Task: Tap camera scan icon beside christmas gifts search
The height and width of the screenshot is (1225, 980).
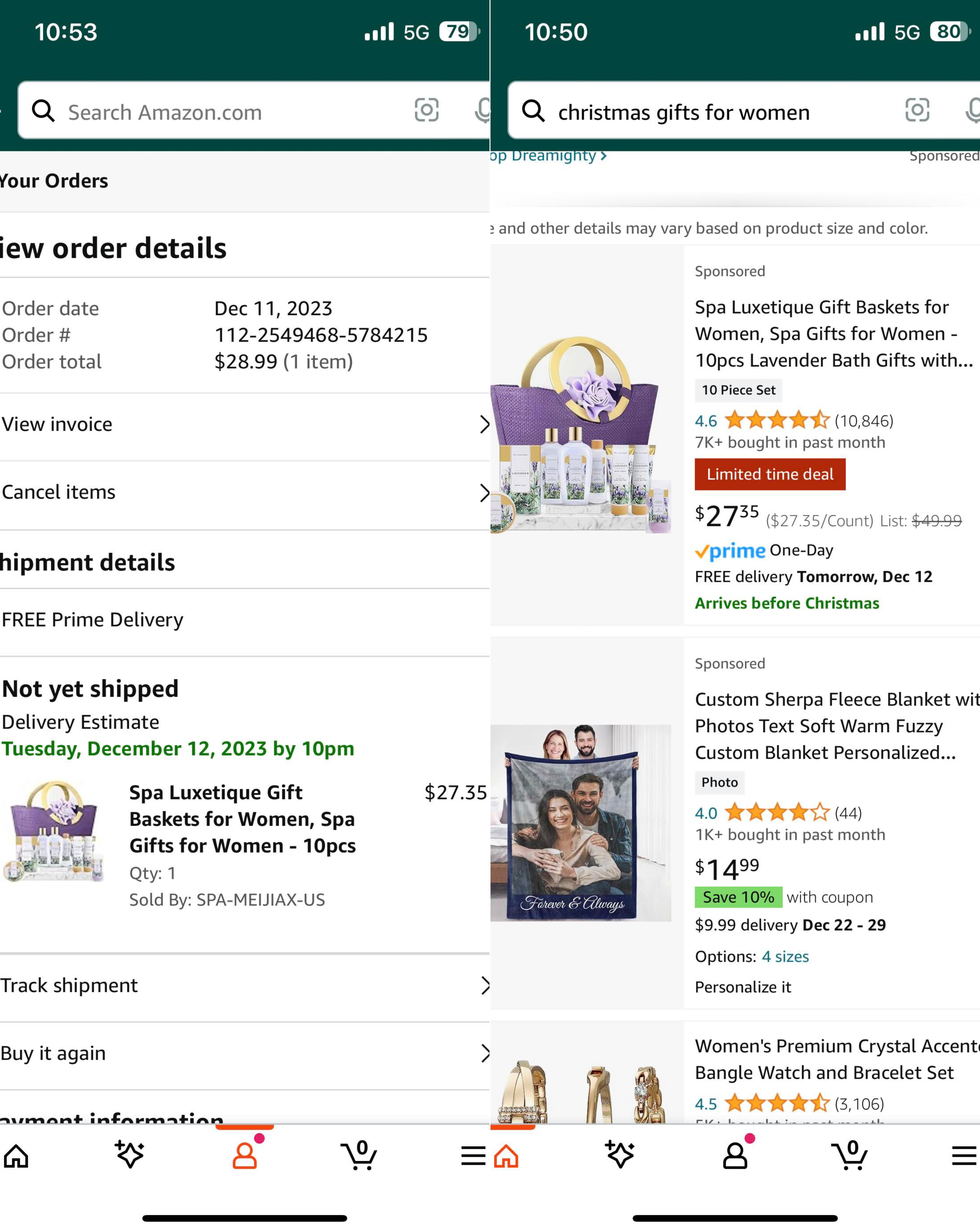Action: click(x=916, y=110)
